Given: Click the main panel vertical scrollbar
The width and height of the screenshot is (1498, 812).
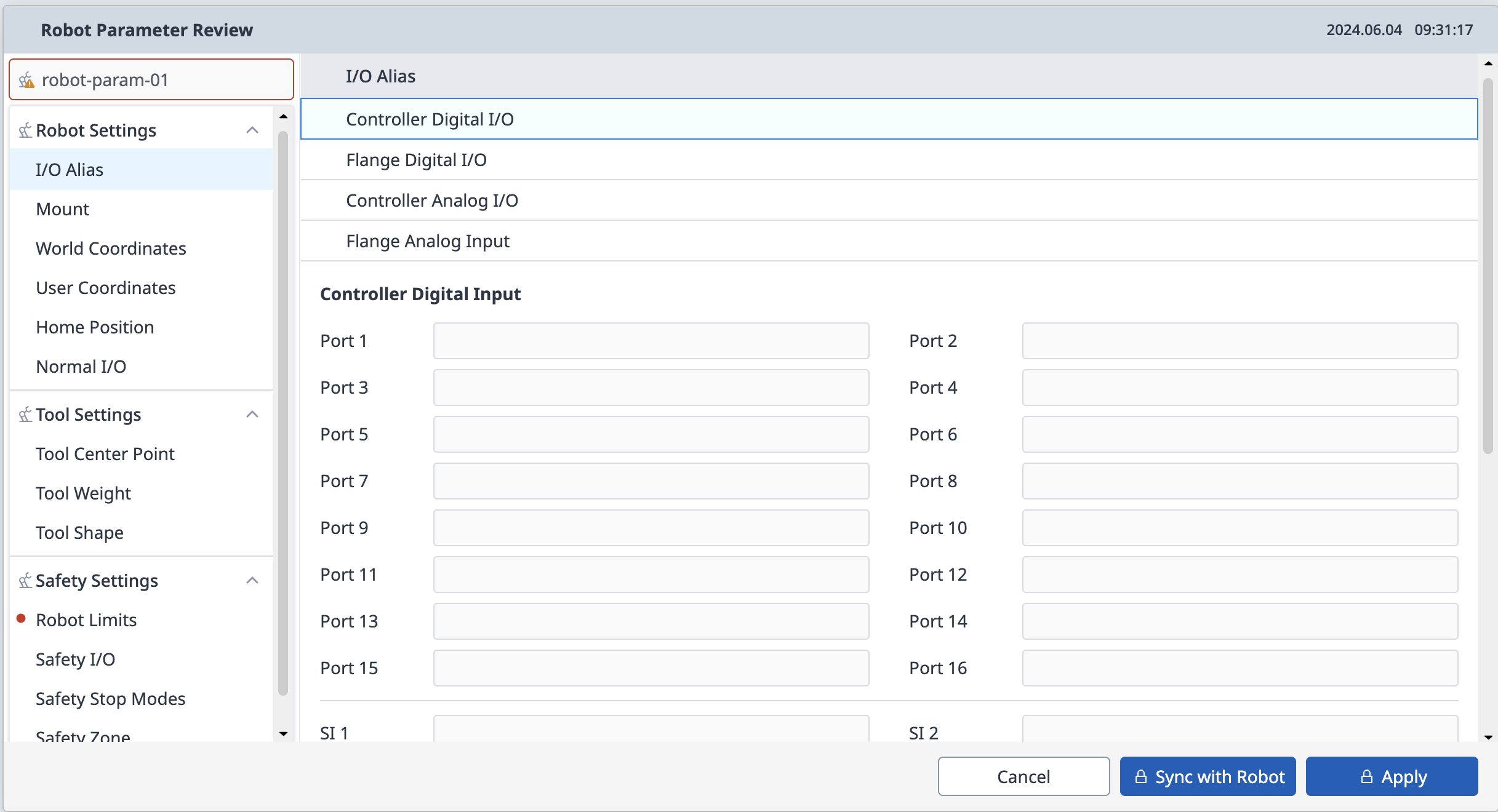Looking at the screenshot, I should [1488, 266].
